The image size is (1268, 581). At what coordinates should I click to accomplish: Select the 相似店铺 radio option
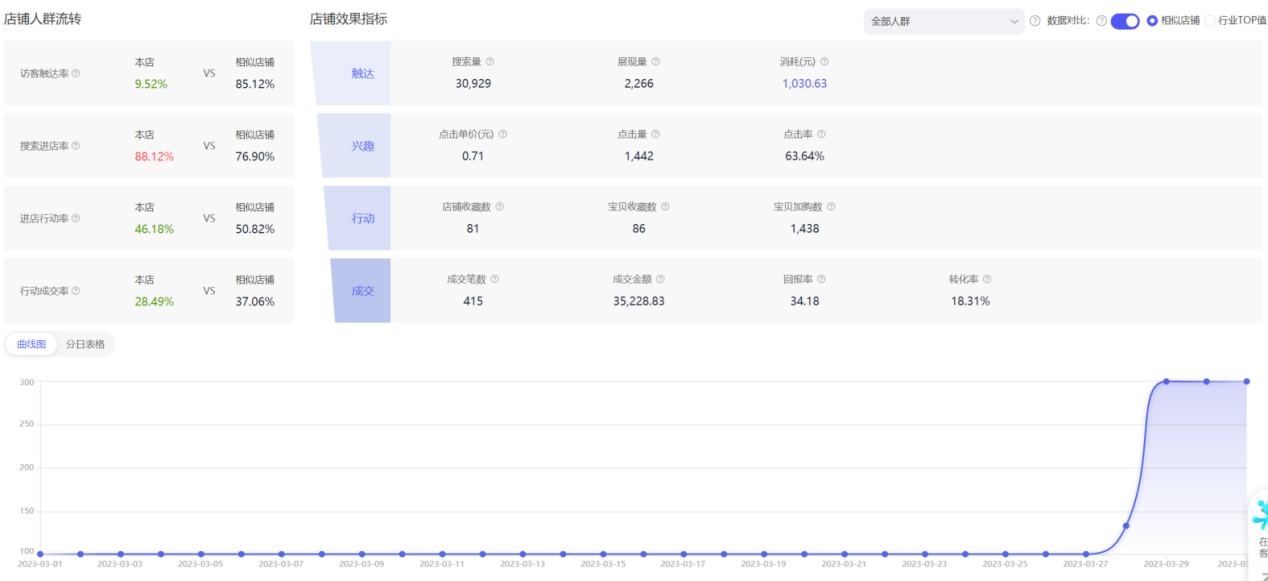(x=1152, y=21)
